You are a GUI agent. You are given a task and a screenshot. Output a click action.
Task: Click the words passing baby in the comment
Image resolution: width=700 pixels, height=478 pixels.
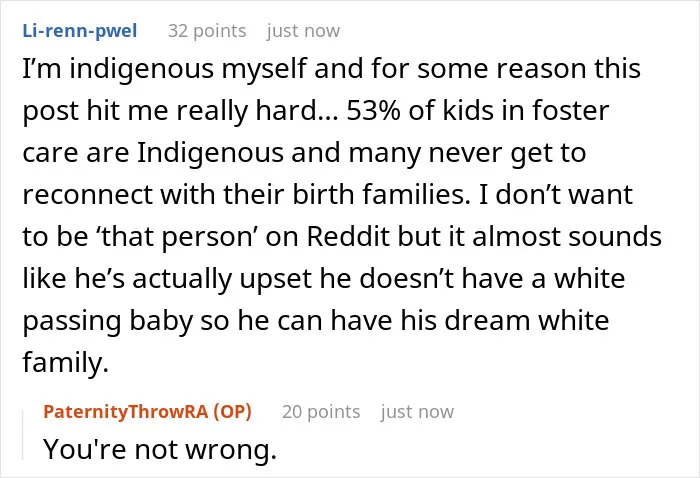[x=108, y=321]
